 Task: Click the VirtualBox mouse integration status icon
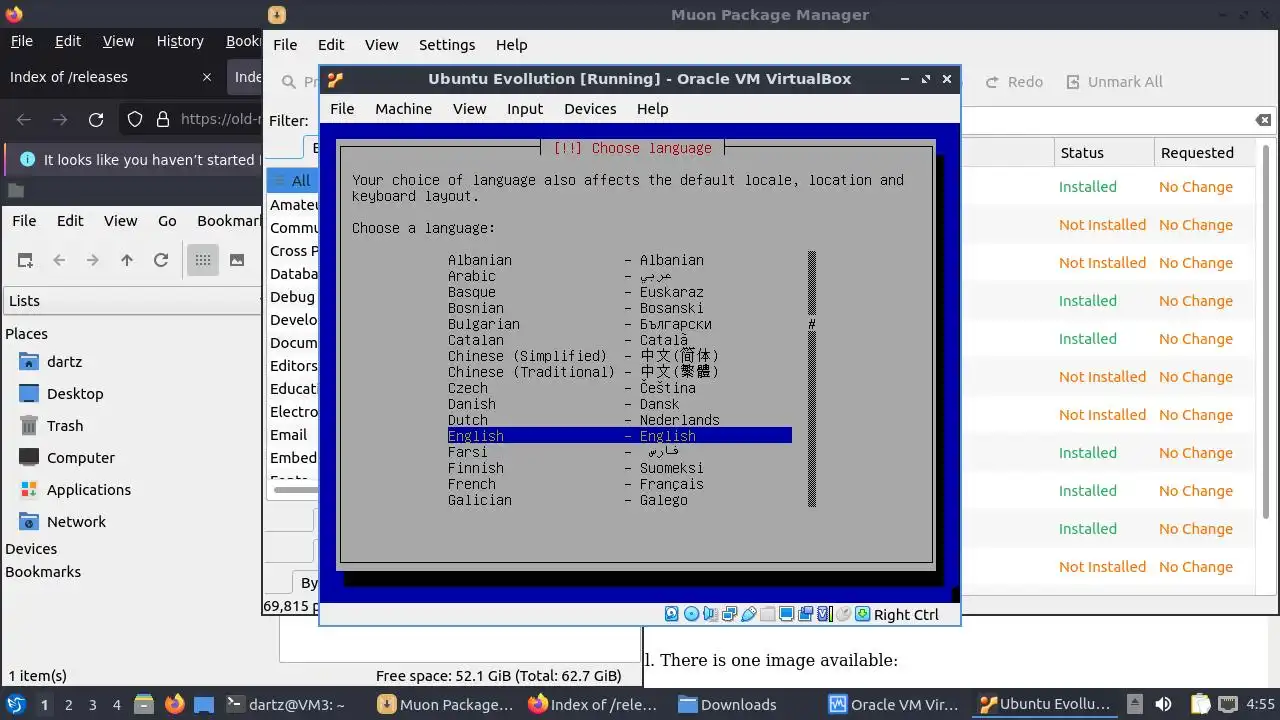(x=843, y=614)
